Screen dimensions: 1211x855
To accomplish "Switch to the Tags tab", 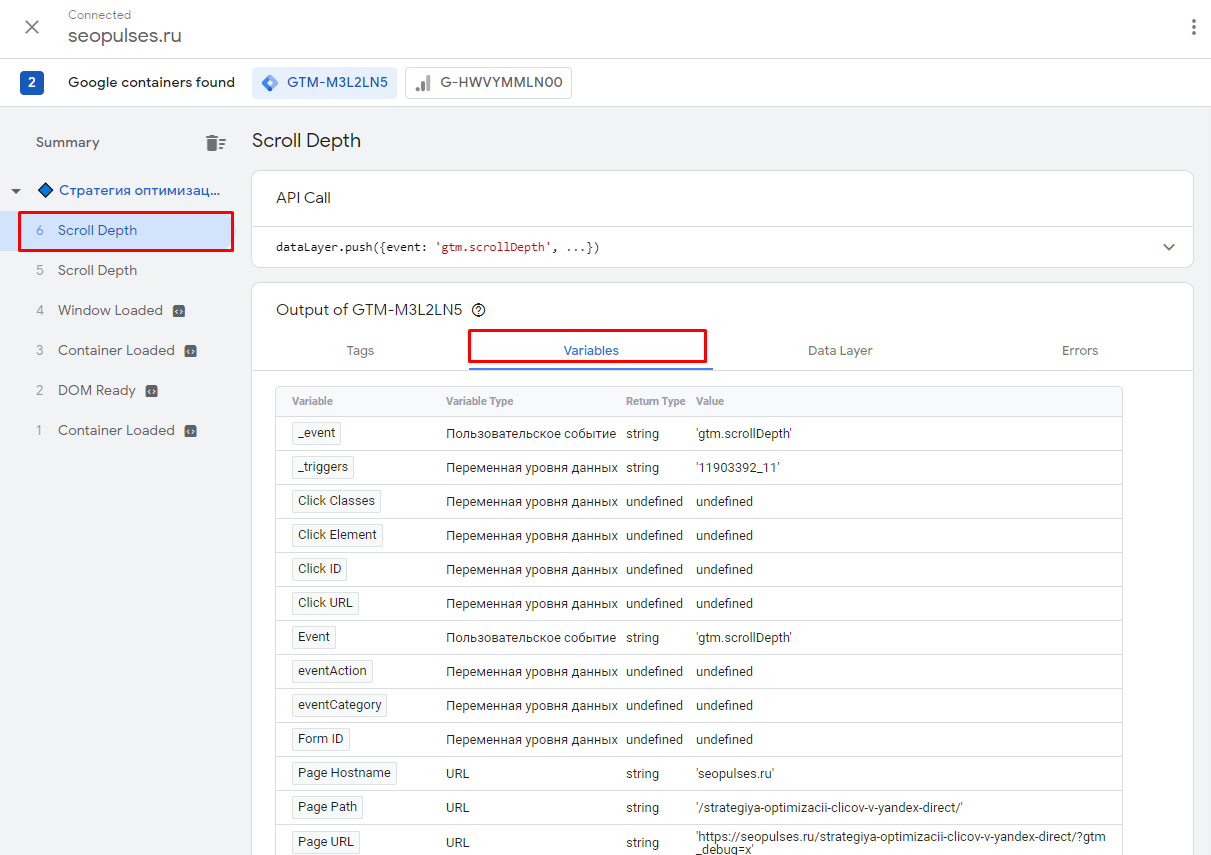I will click(x=360, y=351).
